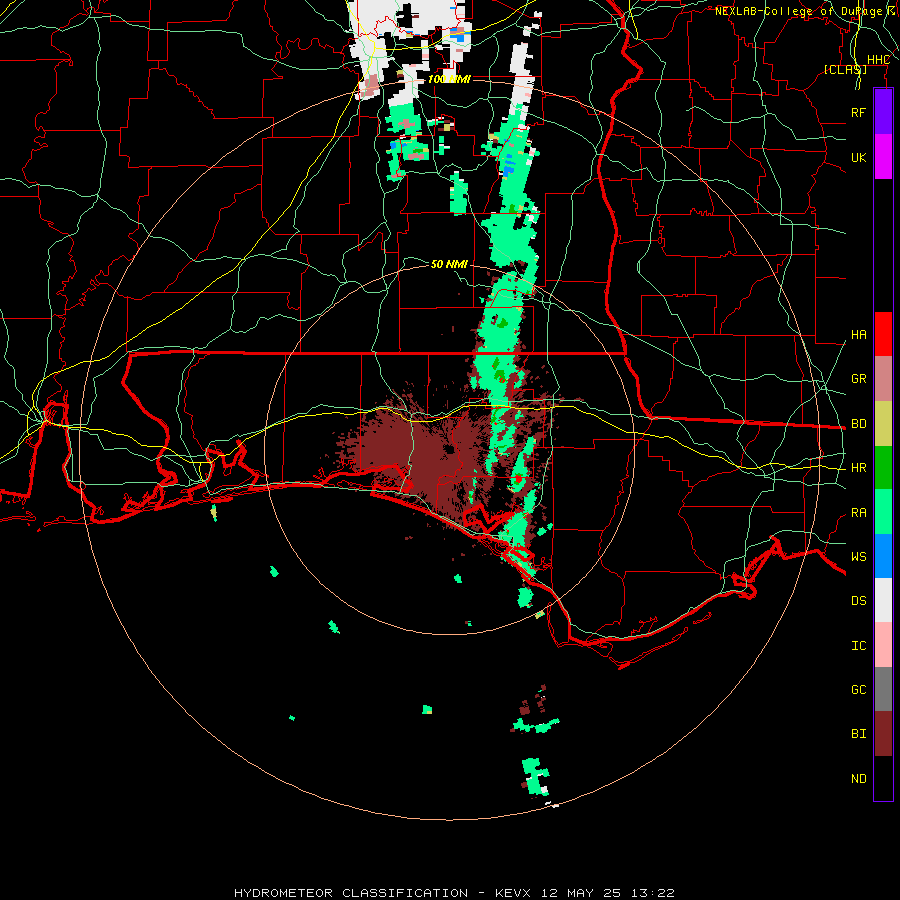Click the BD legend label
This screenshot has height=900, width=900.
click(x=859, y=423)
